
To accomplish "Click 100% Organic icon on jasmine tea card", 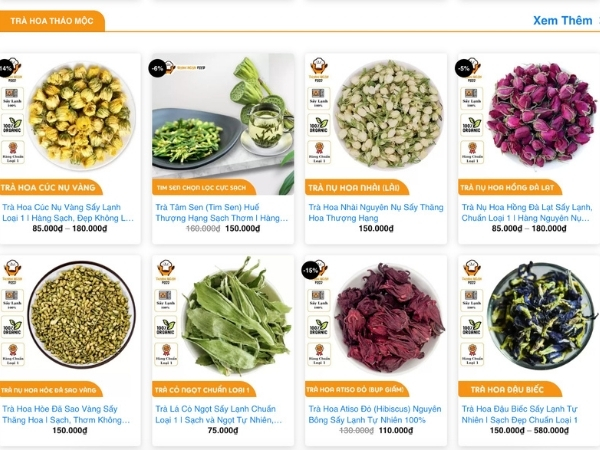I will [x=319, y=125].
